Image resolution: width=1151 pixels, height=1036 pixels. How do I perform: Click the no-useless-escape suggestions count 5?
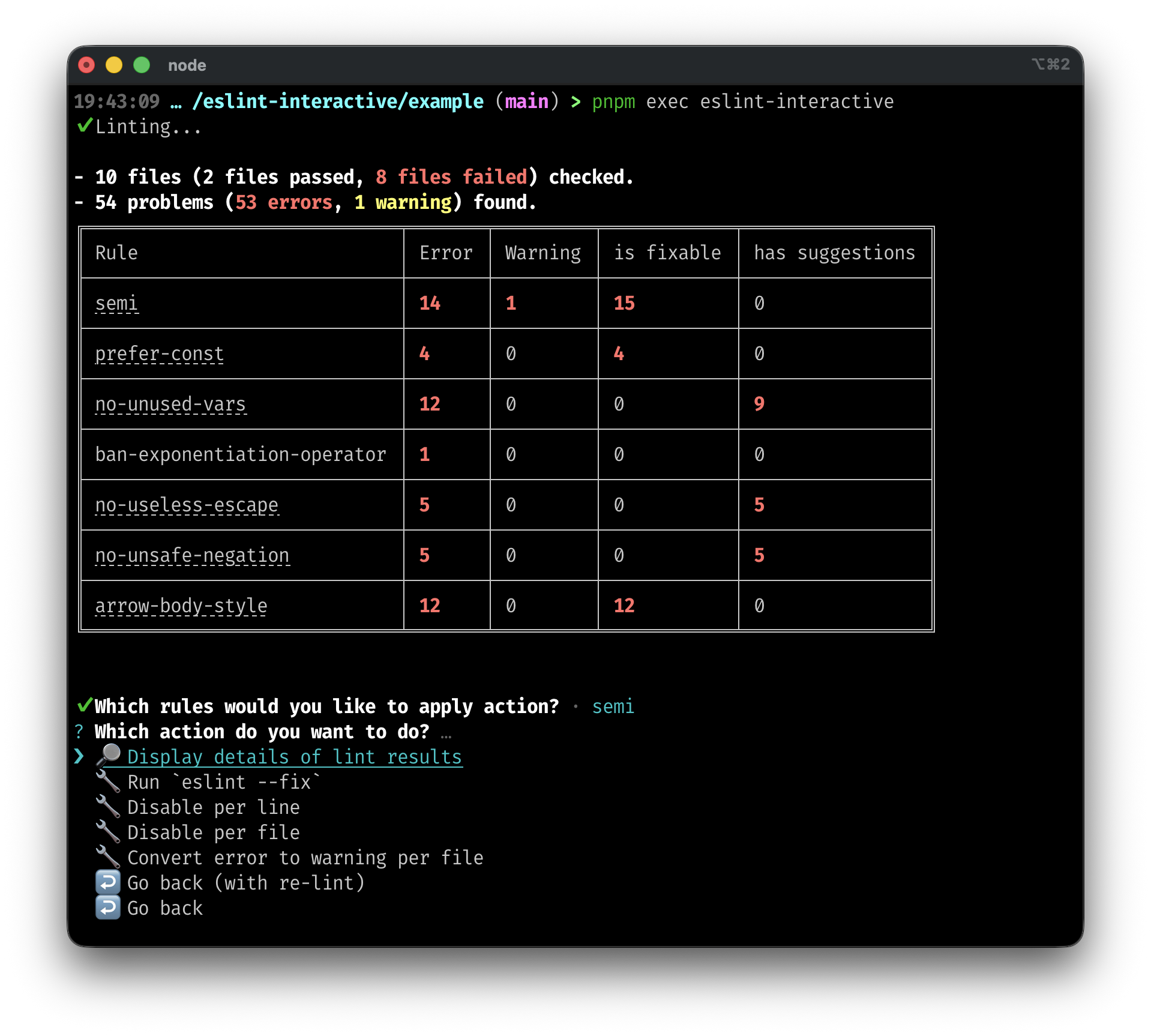point(759,505)
